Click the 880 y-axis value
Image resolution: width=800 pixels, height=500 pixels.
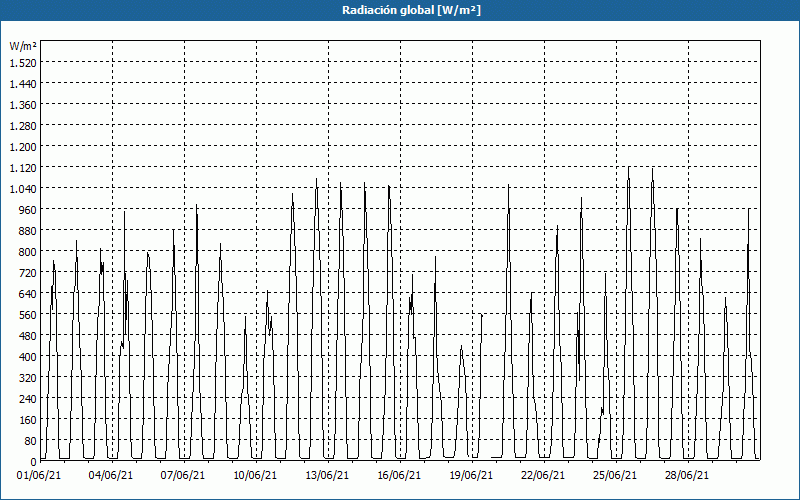pos(28,231)
